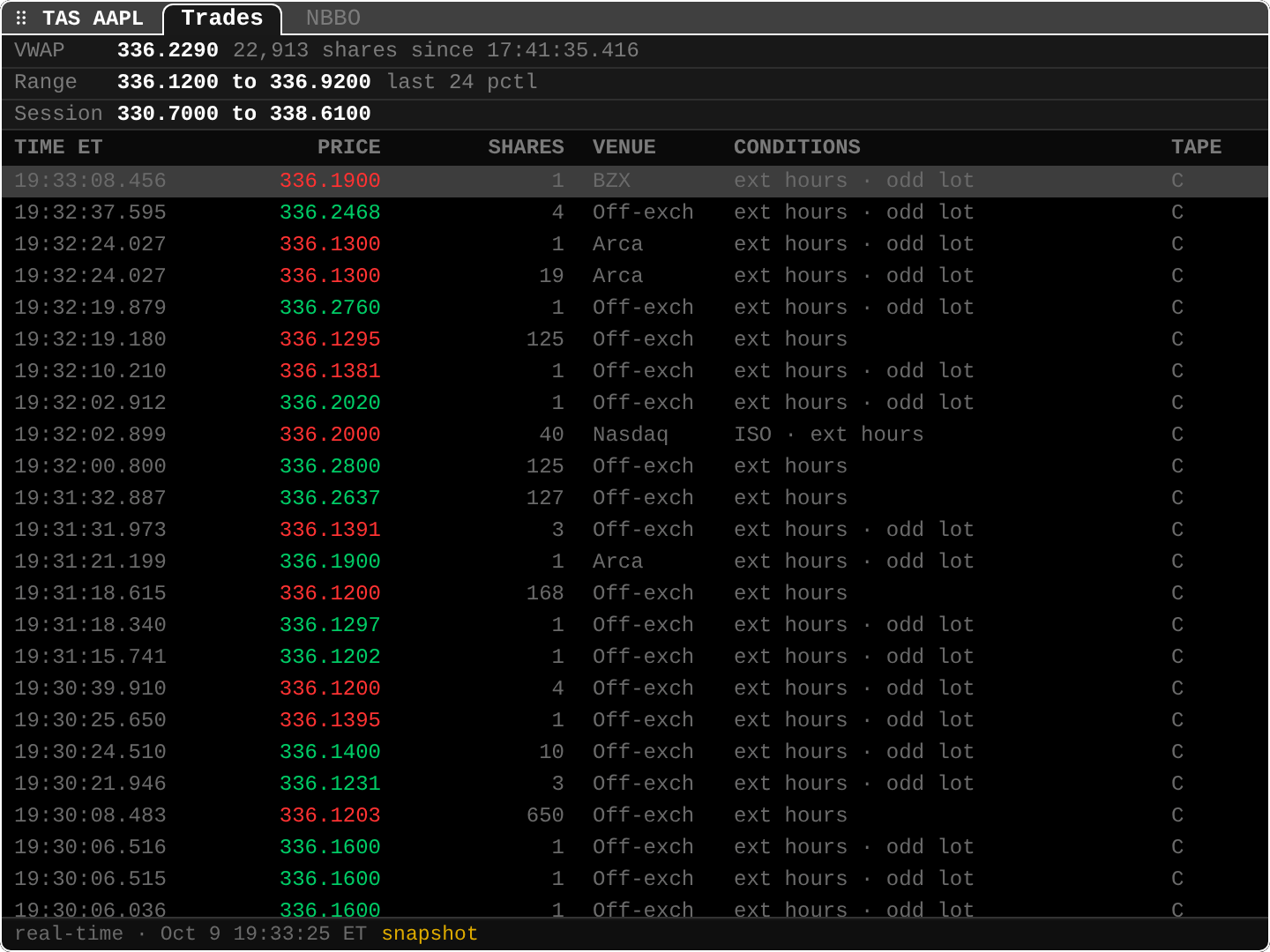Click the TAS AAPL panel title

coord(93,18)
